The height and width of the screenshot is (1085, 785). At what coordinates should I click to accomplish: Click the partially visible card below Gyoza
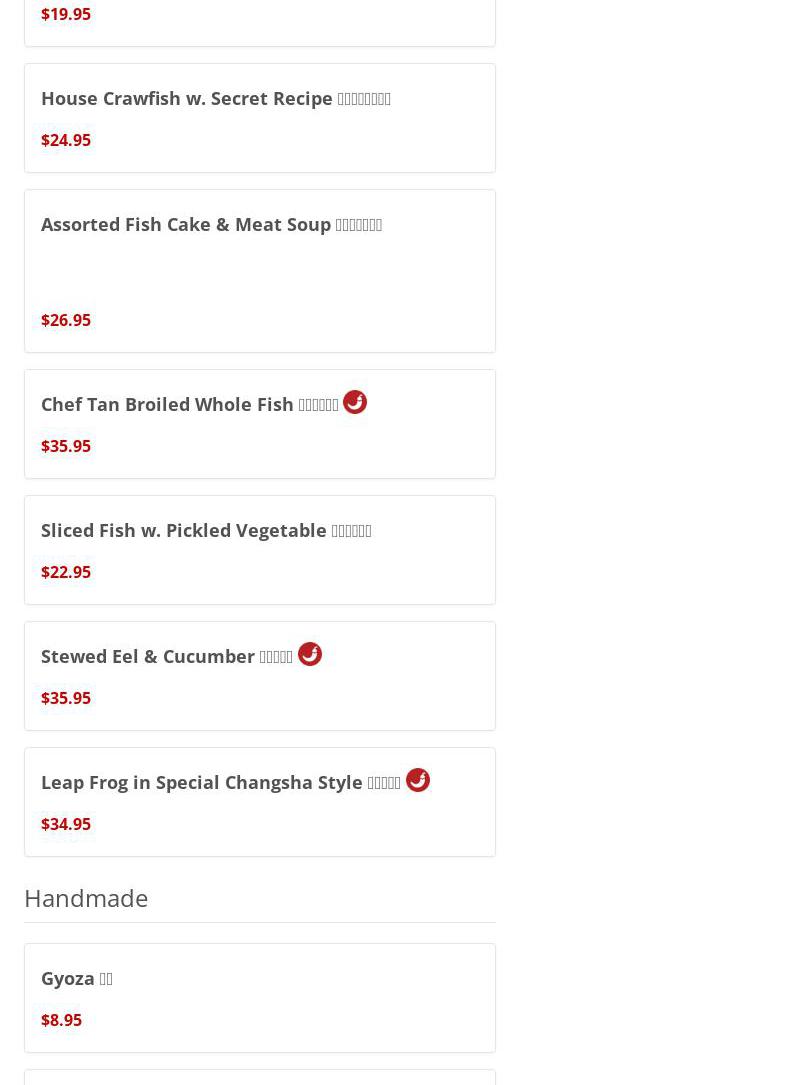click(x=259, y=1077)
